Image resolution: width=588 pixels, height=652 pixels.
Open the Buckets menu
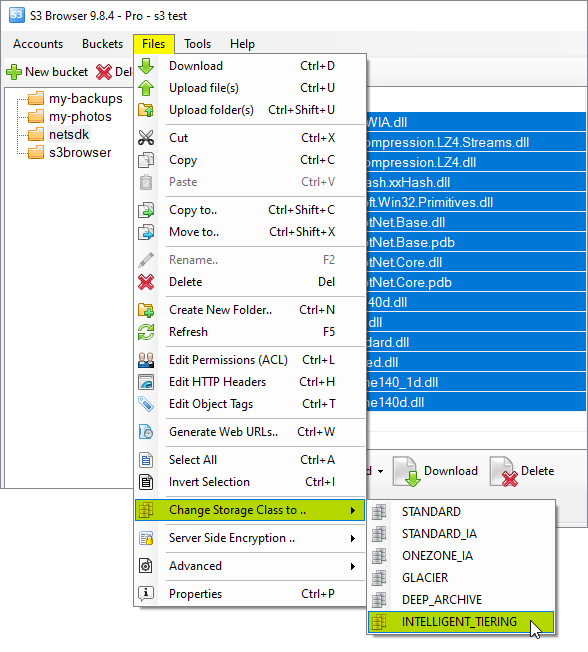pyautogui.click(x=102, y=44)
